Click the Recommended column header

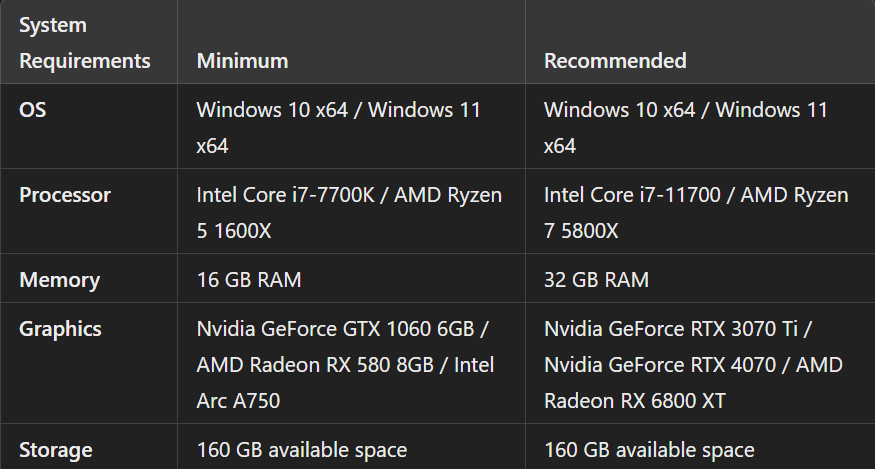(615, 61)
